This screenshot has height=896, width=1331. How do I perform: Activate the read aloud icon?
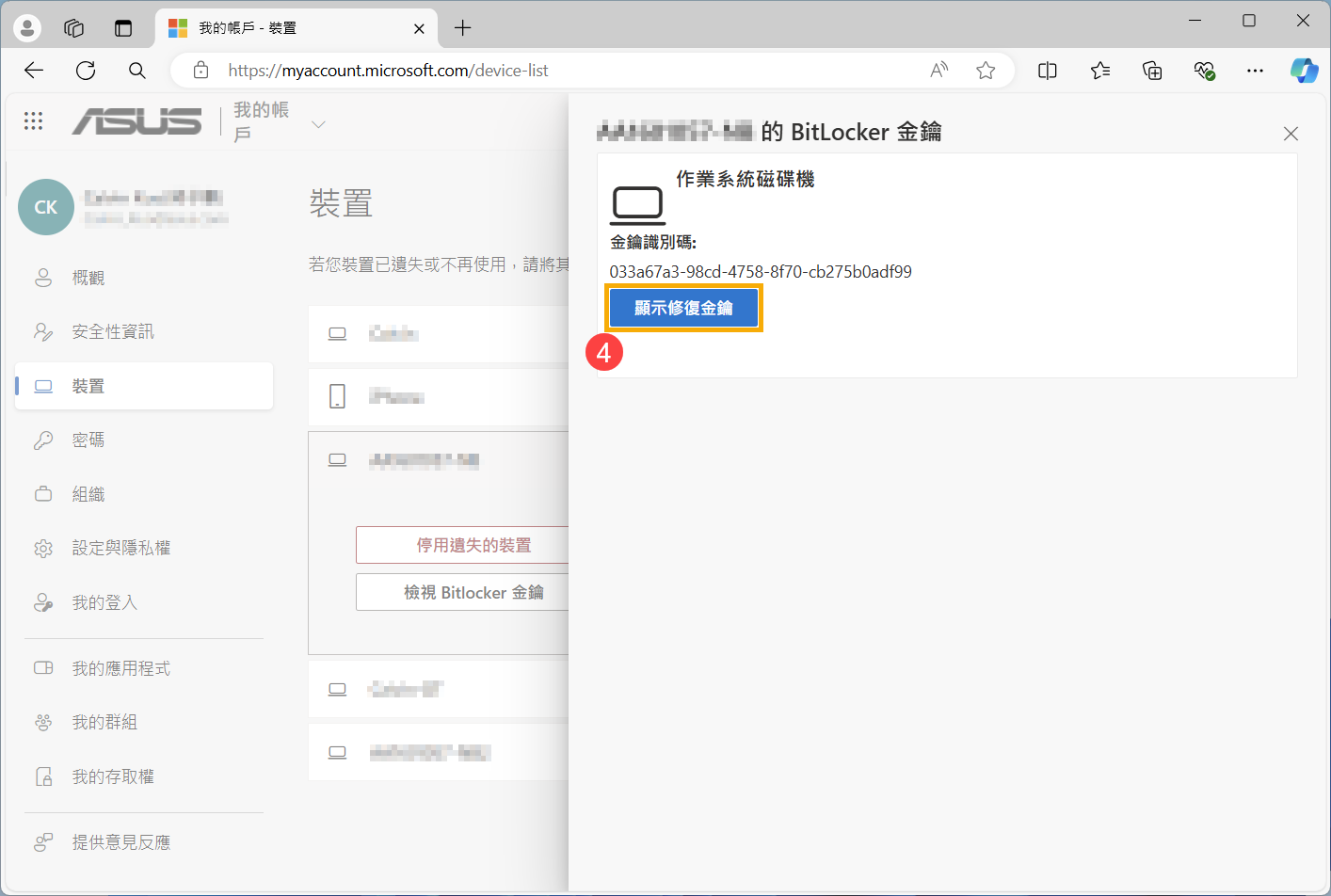[x=938, y=71]
